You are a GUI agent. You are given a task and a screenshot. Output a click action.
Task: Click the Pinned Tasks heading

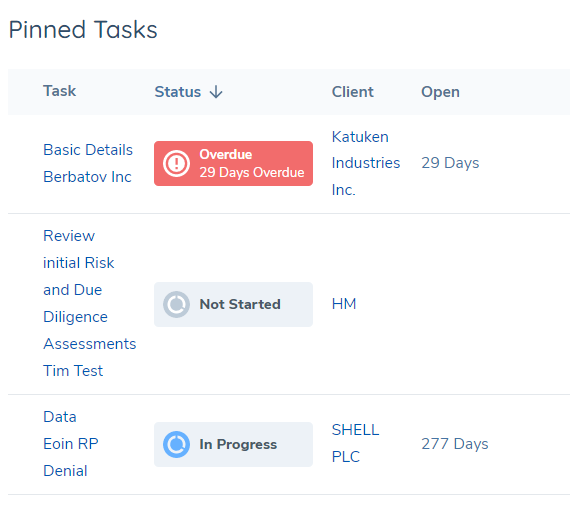(83, 30)
